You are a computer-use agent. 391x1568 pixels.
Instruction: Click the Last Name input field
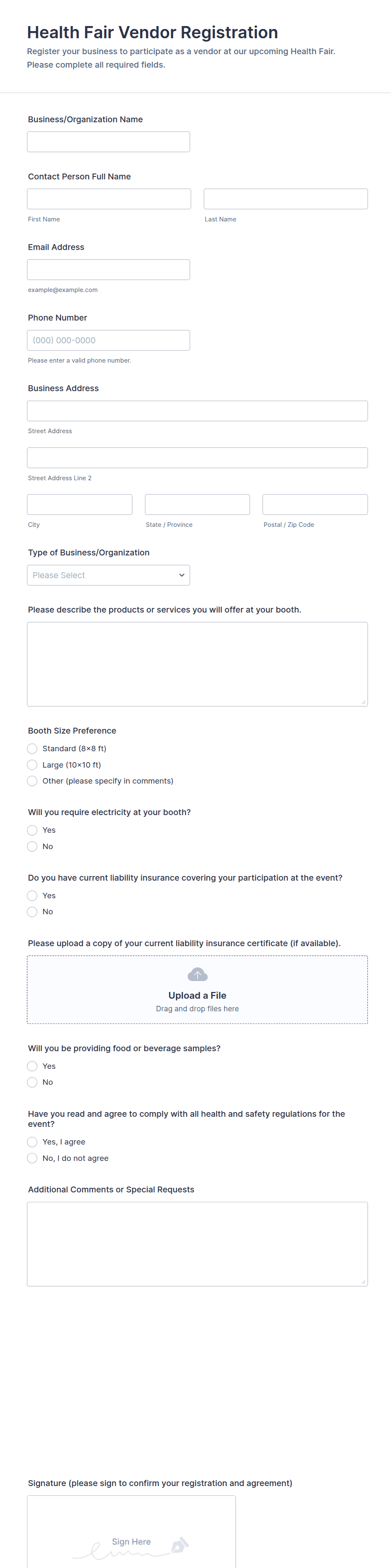click(x=285, y=199)
